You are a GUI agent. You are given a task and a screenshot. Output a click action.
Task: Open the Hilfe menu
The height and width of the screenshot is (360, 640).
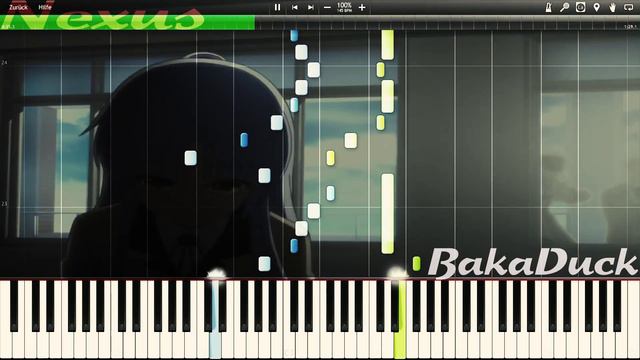pos(45,7)
